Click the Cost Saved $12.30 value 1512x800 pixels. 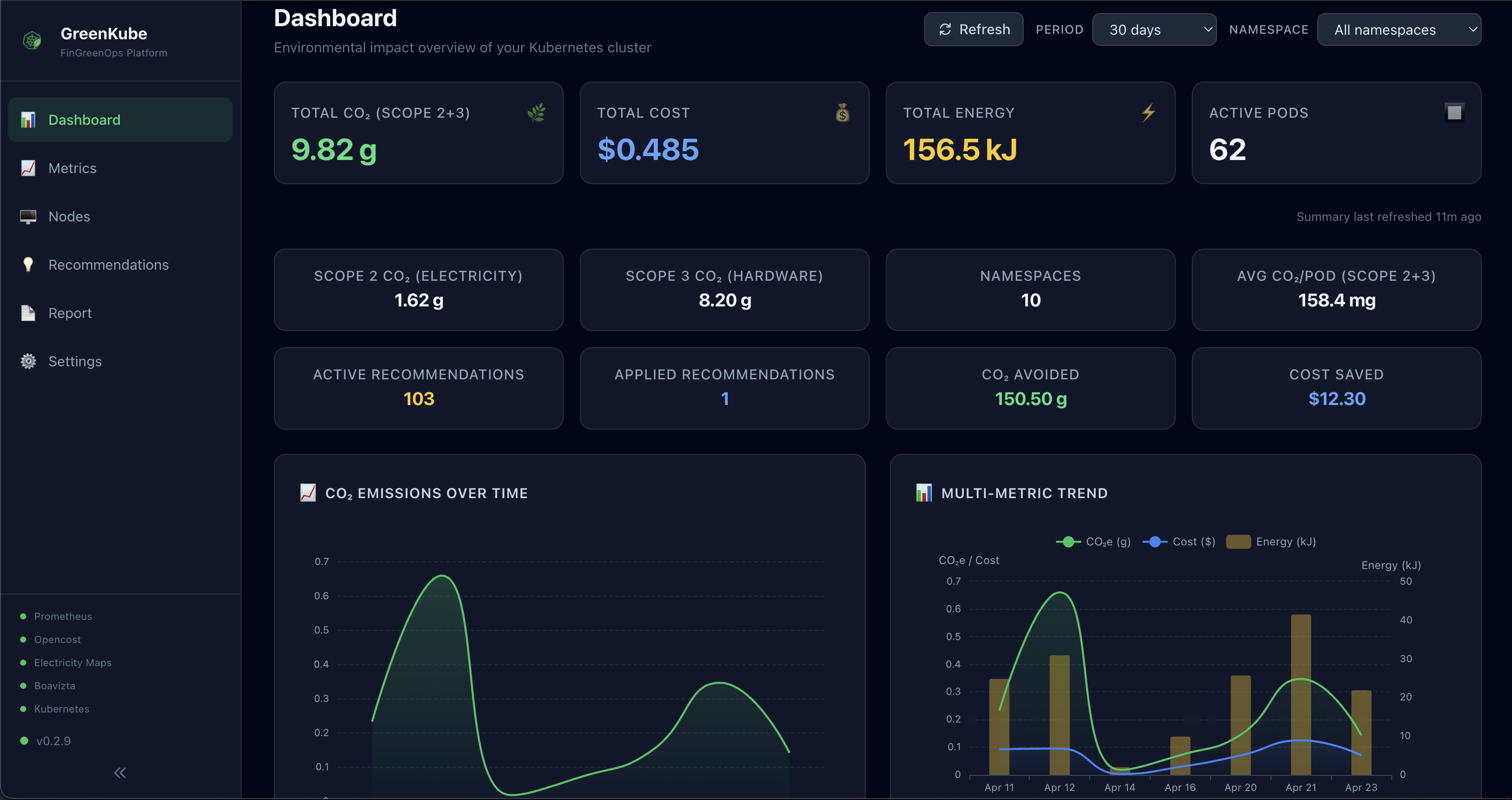[1336, 398]
